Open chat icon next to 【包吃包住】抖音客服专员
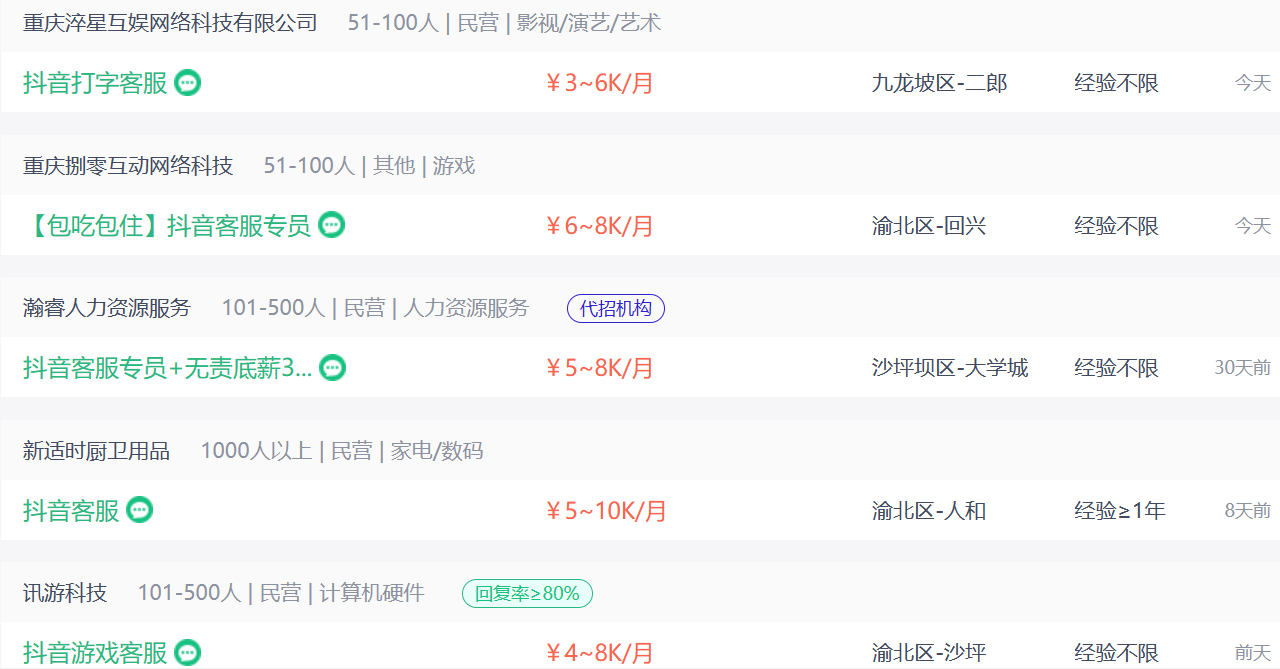Image resolution: width=1280 pixels, height=669 pixels. [x=332, y=225]
